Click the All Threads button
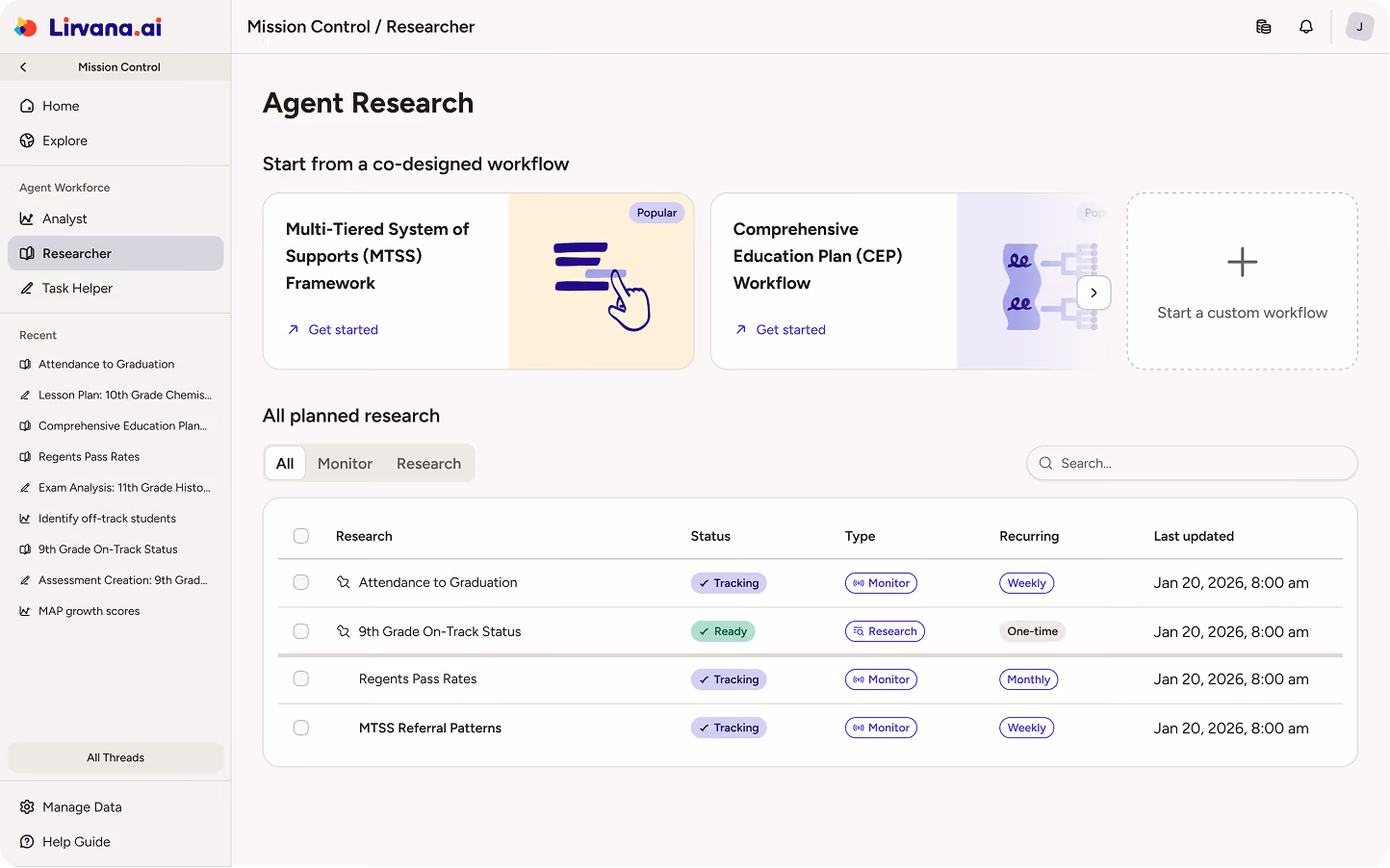Image resolution: width=1390 pixels, height=868 pixels. click(x=116, y=757)
